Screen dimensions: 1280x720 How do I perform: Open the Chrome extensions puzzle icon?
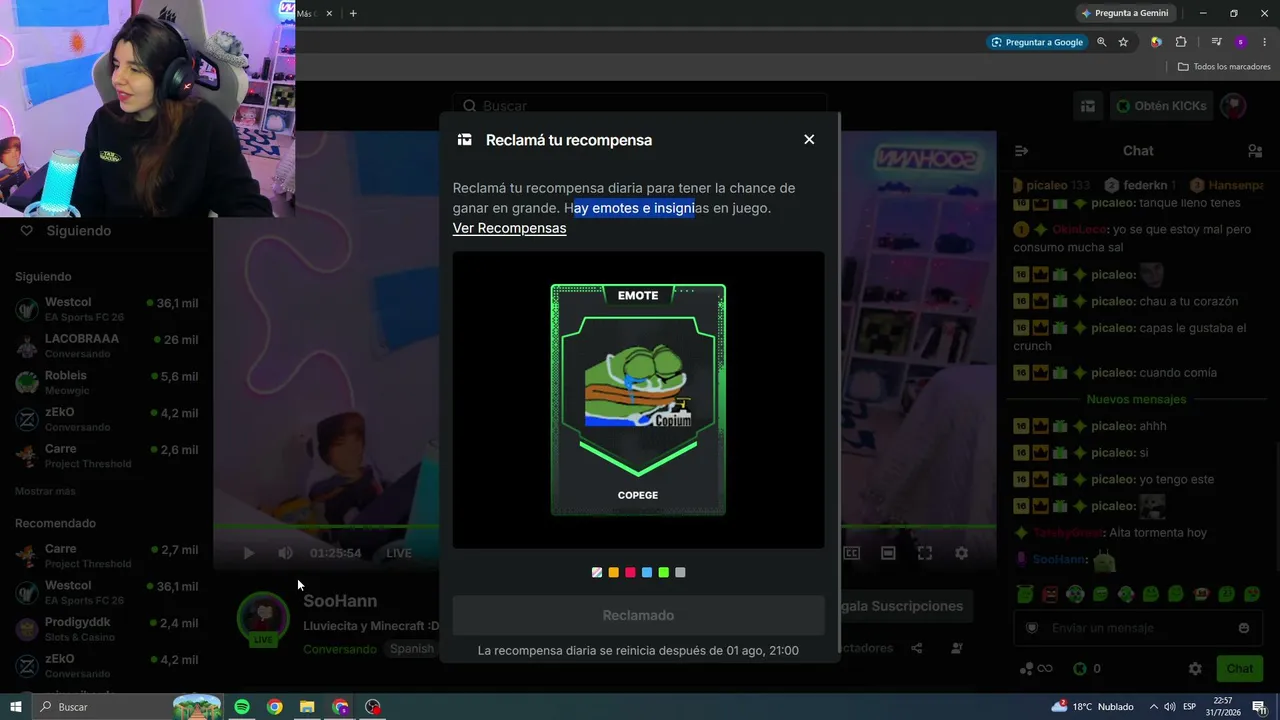1181,42
